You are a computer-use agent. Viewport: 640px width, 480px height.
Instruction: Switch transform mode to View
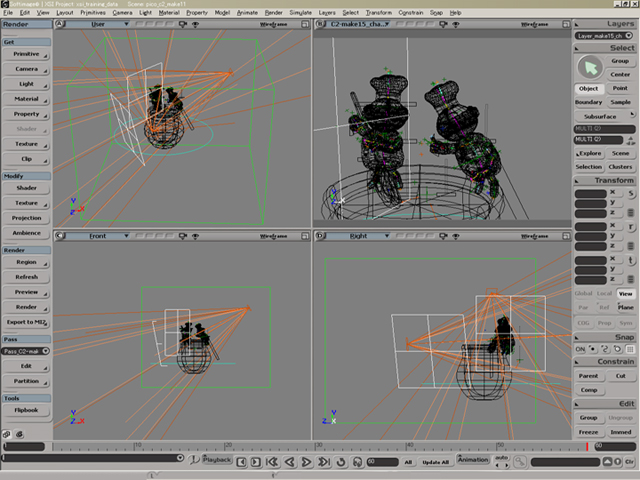[624, 294]
